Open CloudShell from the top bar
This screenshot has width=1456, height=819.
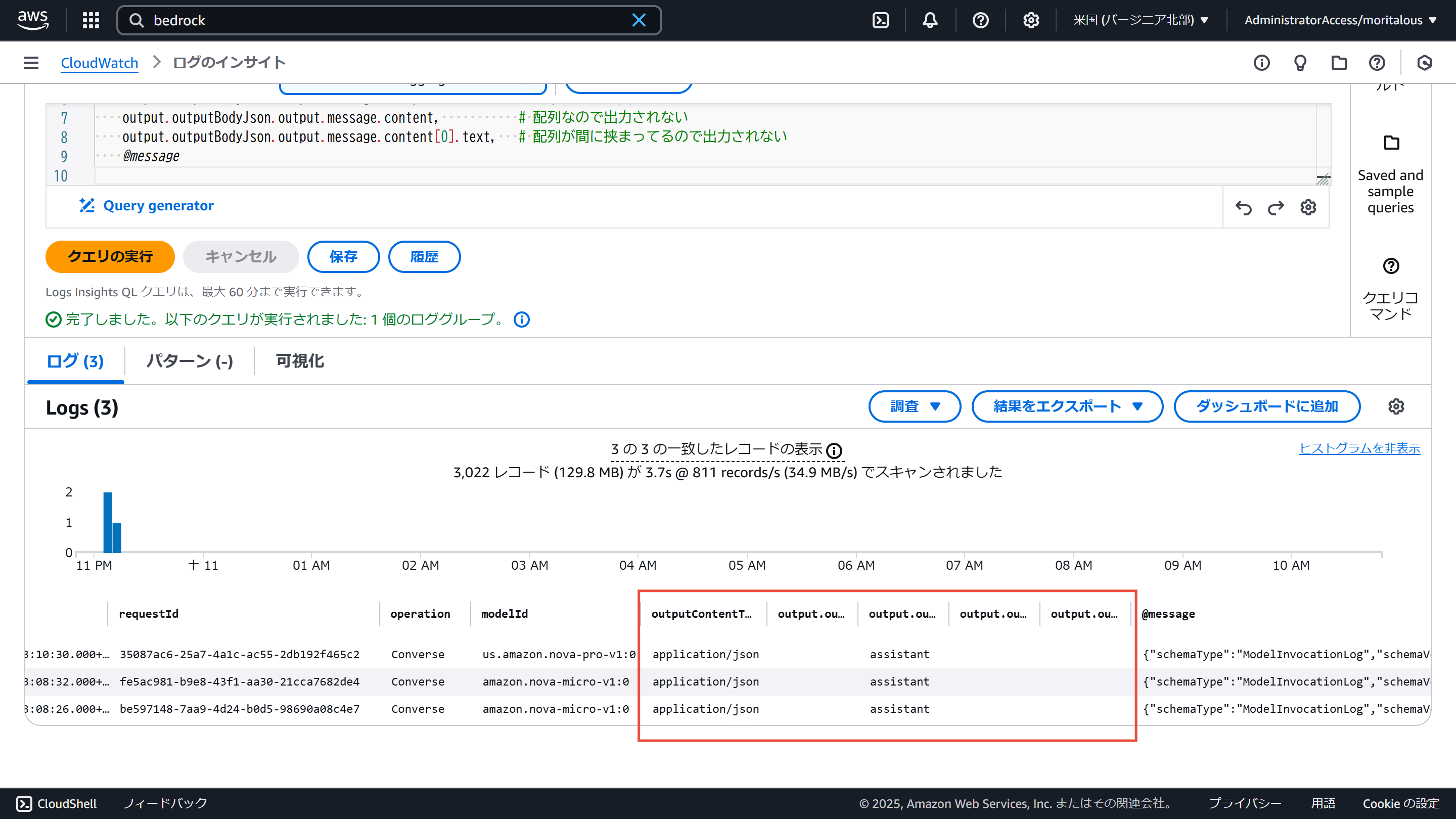click(880, 20)
